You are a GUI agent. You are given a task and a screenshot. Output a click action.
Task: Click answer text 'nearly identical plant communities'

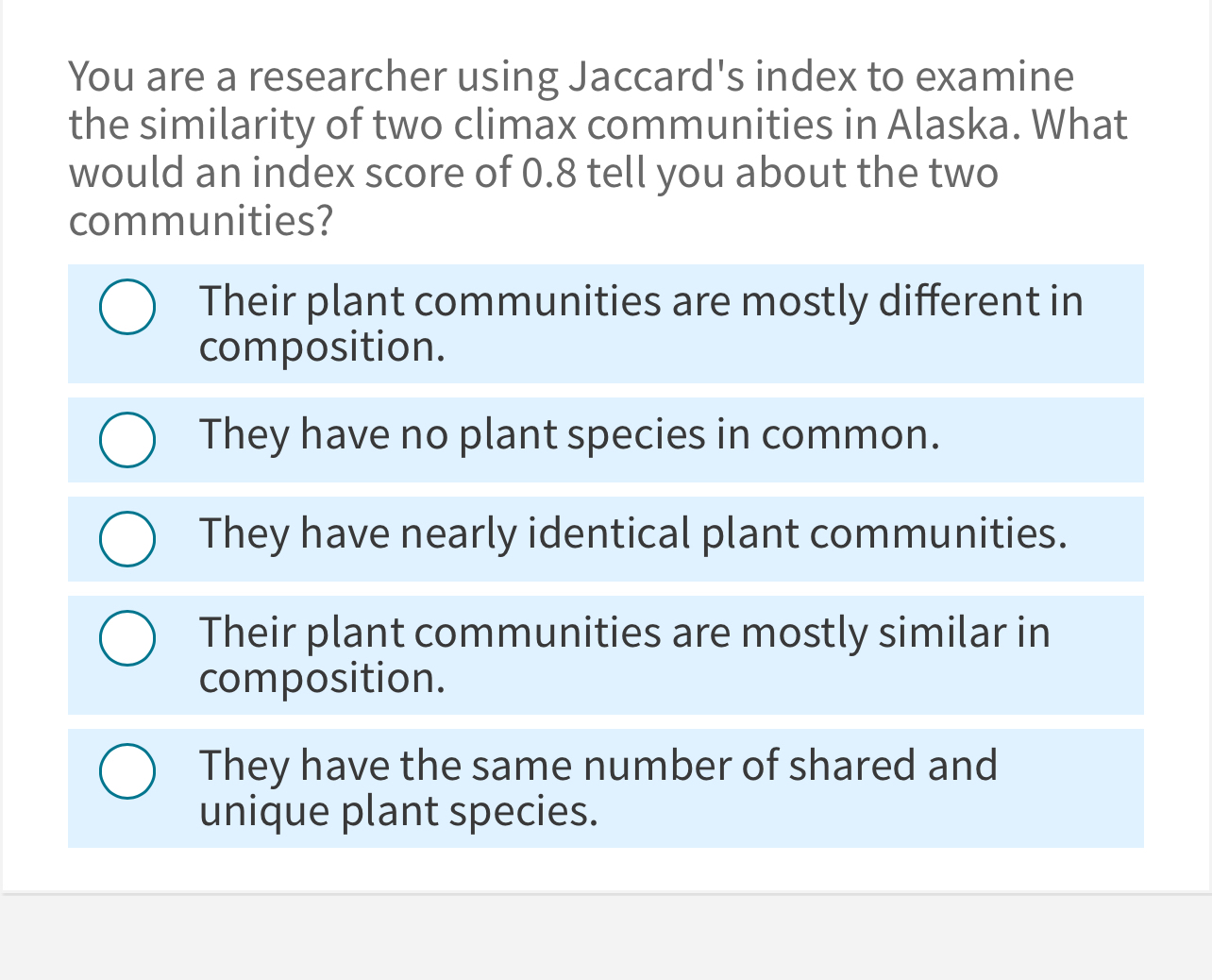coord(632,533)
